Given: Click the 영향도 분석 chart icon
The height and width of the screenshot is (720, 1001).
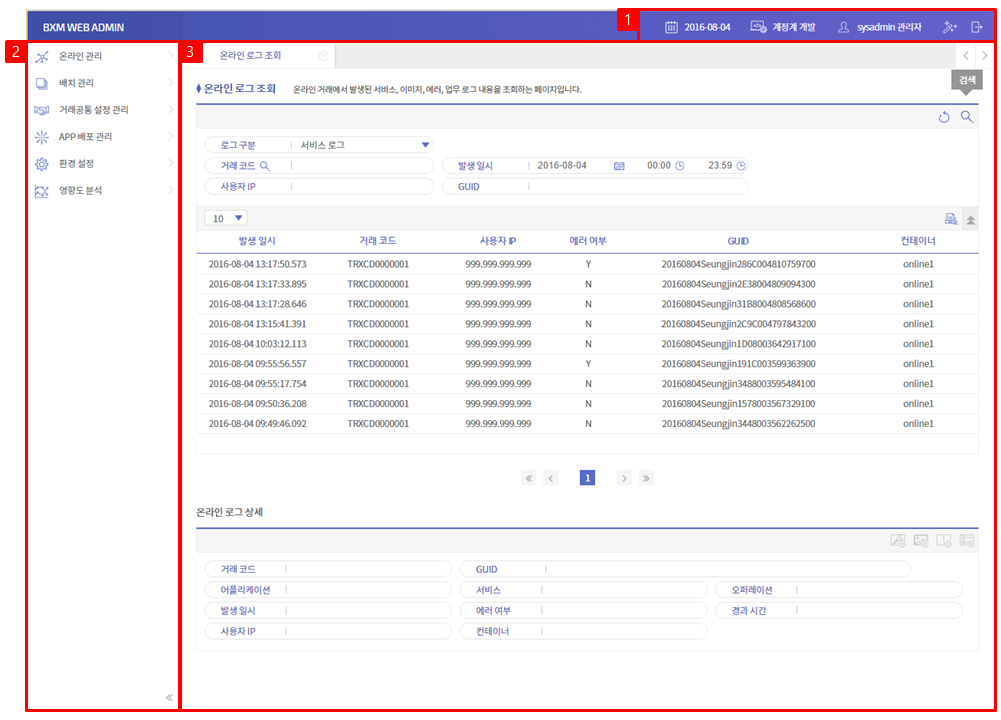Looking at the screenshot, I should point(41,191).
